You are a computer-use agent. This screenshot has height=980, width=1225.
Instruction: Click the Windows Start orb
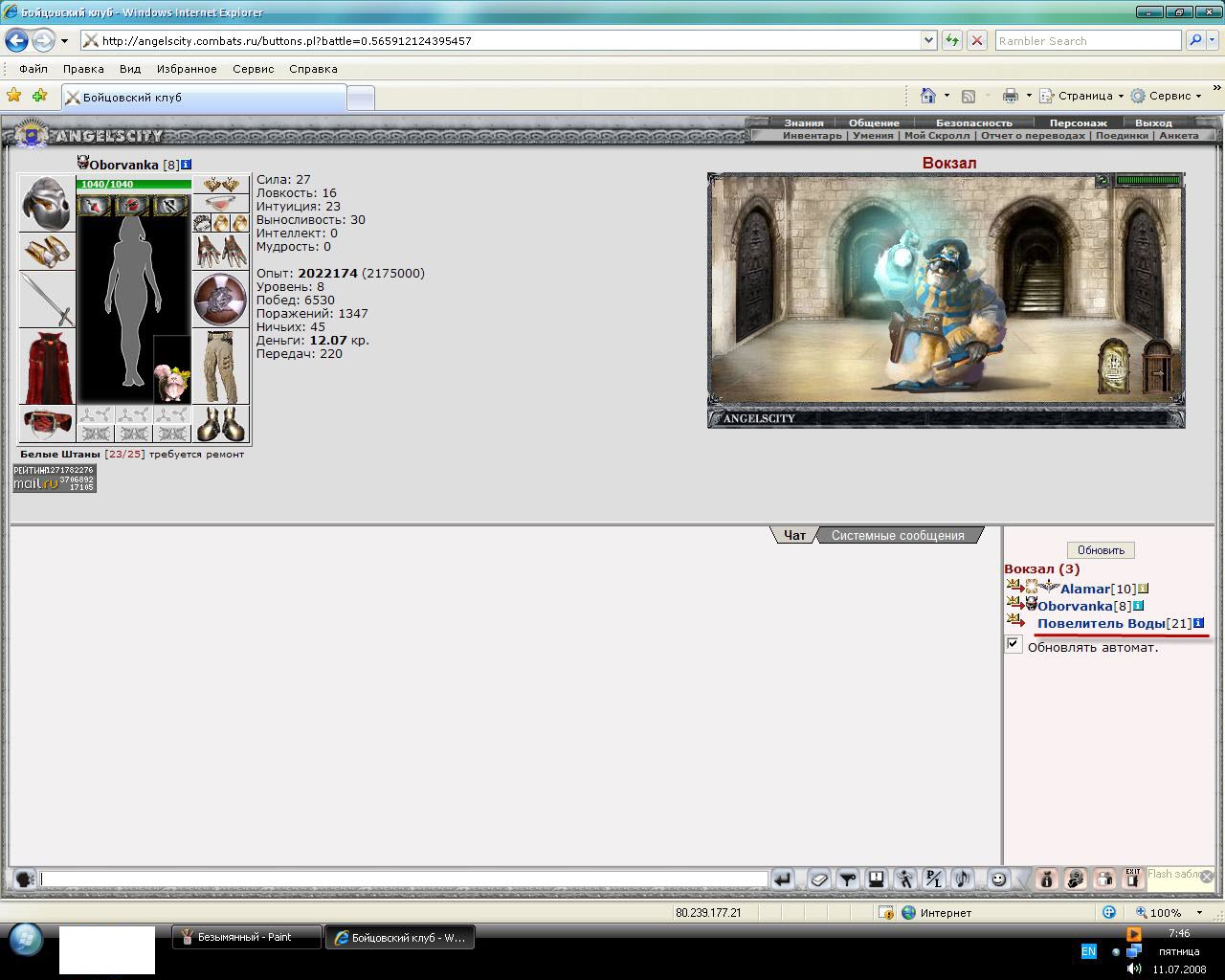[26, 939]
